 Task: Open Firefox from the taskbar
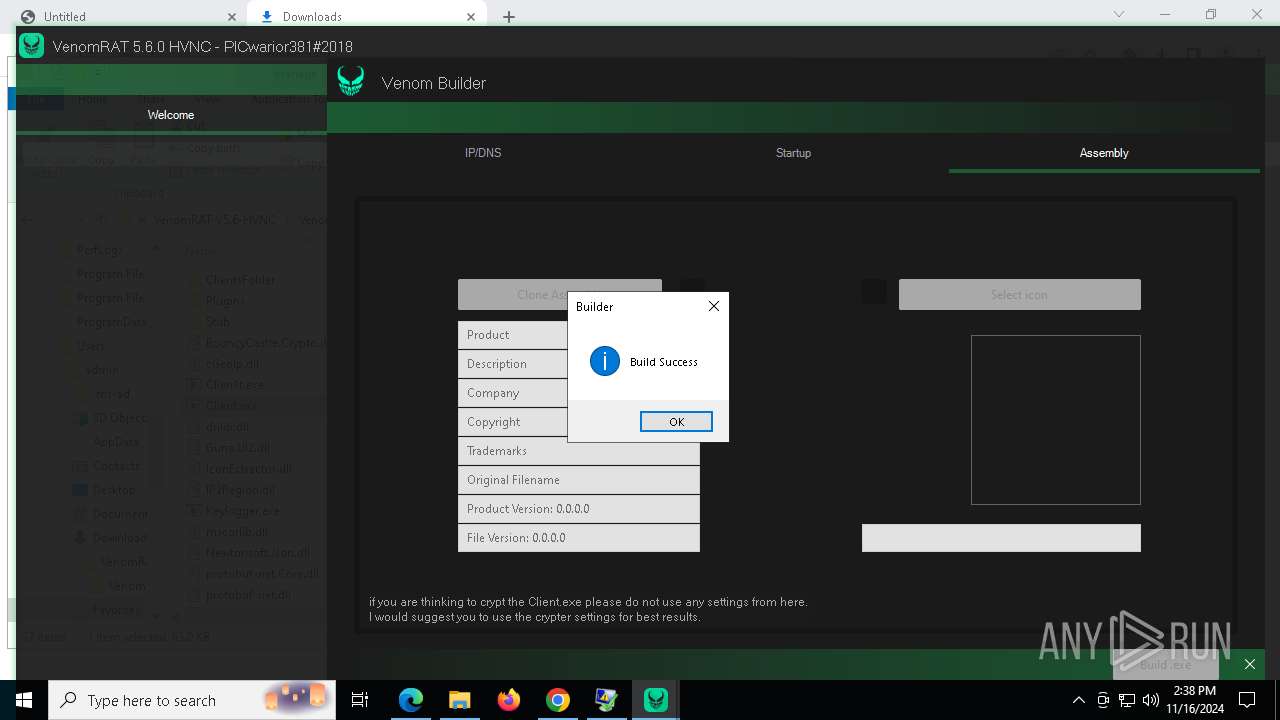(509, 700)
